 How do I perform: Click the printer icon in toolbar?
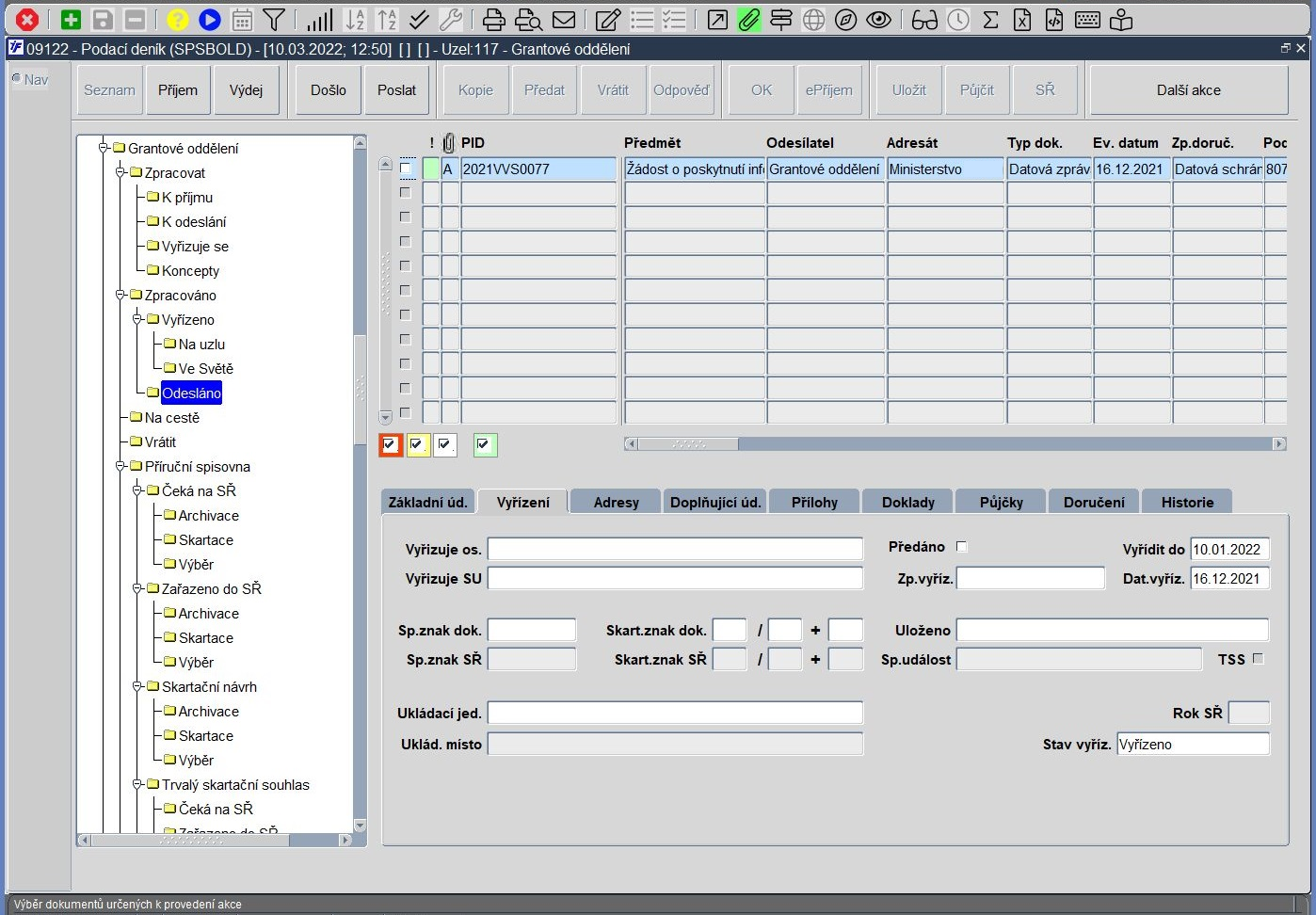pos(494,19)
